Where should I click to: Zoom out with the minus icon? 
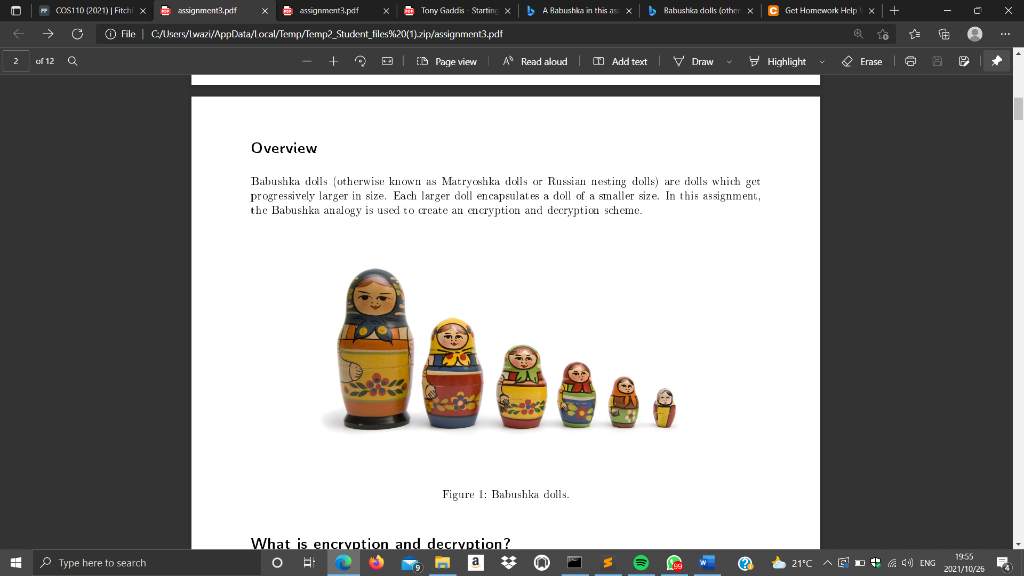click(307, 61)
